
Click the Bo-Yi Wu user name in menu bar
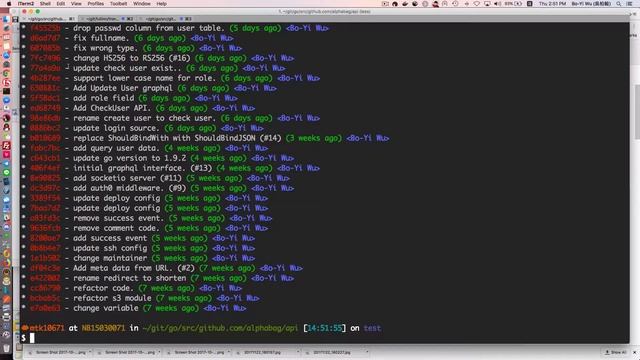point(591,4)
